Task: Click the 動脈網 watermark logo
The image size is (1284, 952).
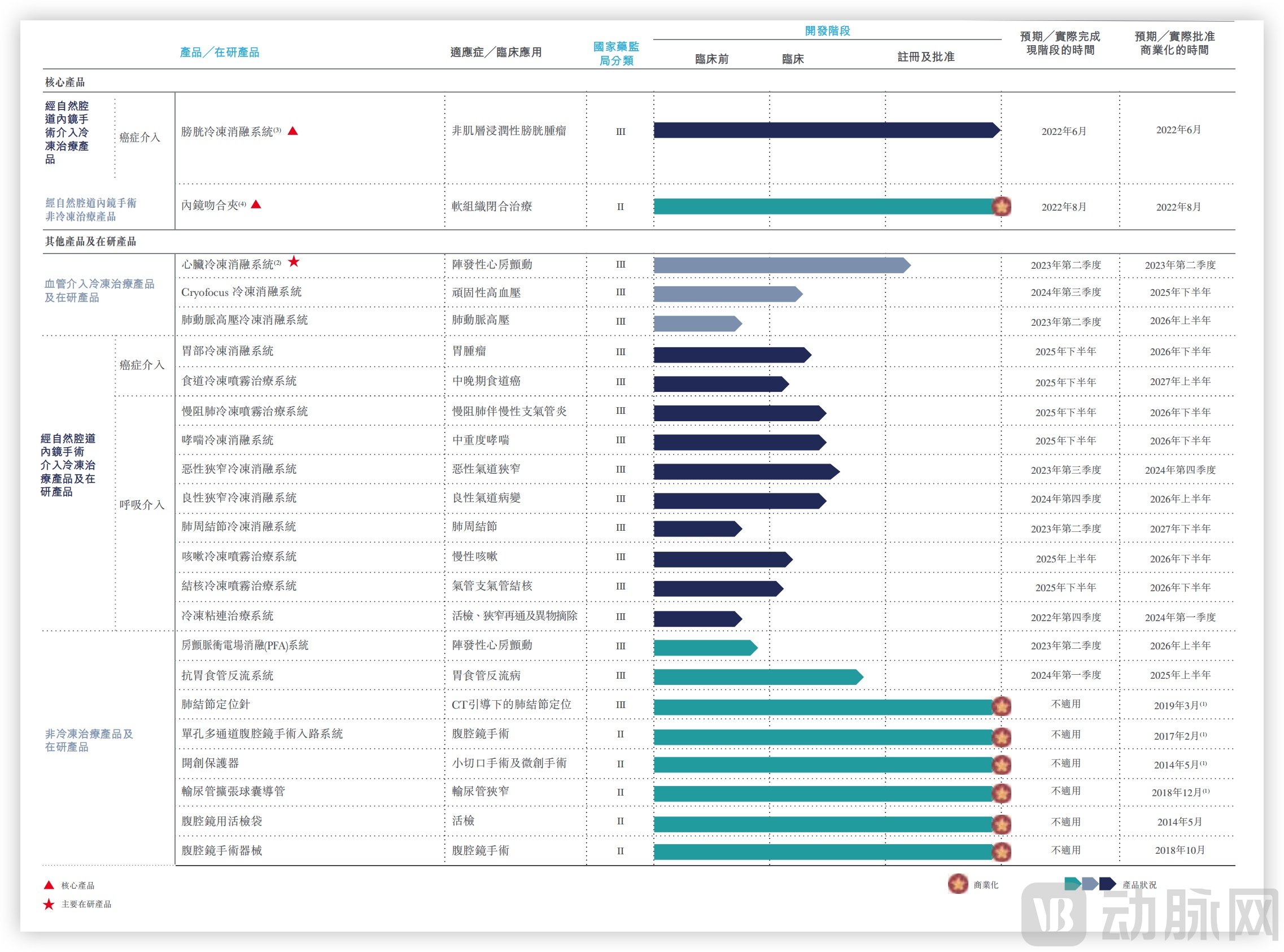Action: point(1149,914)
